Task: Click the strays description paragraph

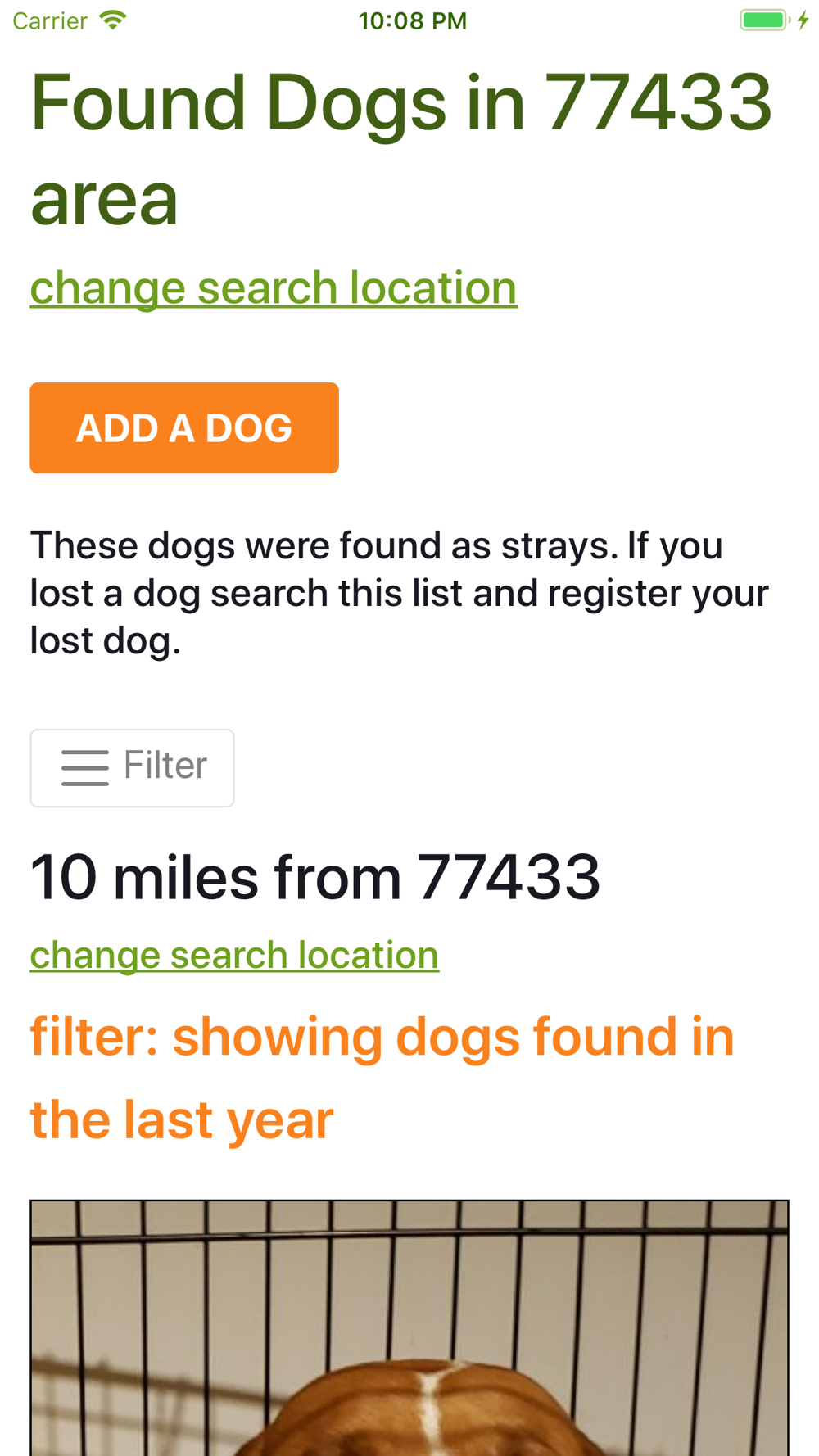Action: 400,593
